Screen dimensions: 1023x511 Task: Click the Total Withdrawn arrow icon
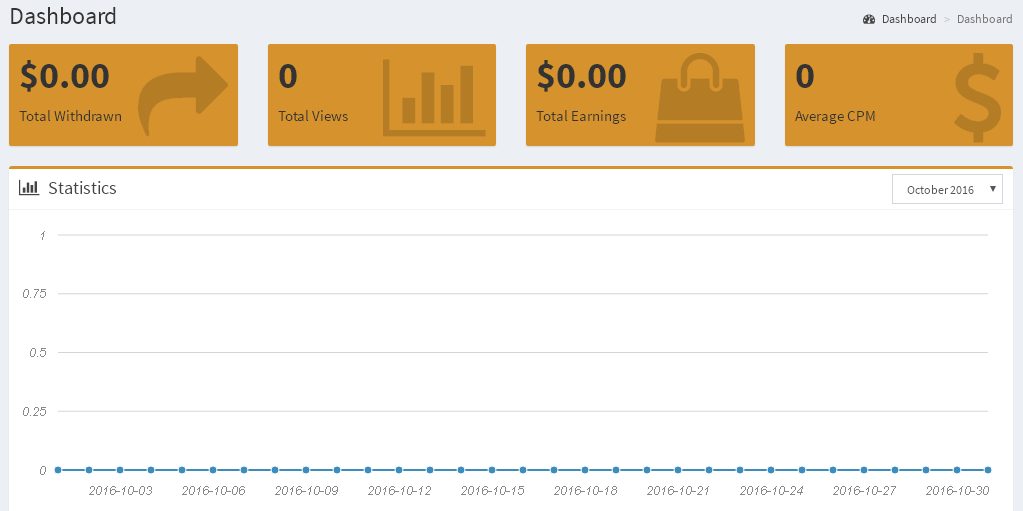point(183,95)
